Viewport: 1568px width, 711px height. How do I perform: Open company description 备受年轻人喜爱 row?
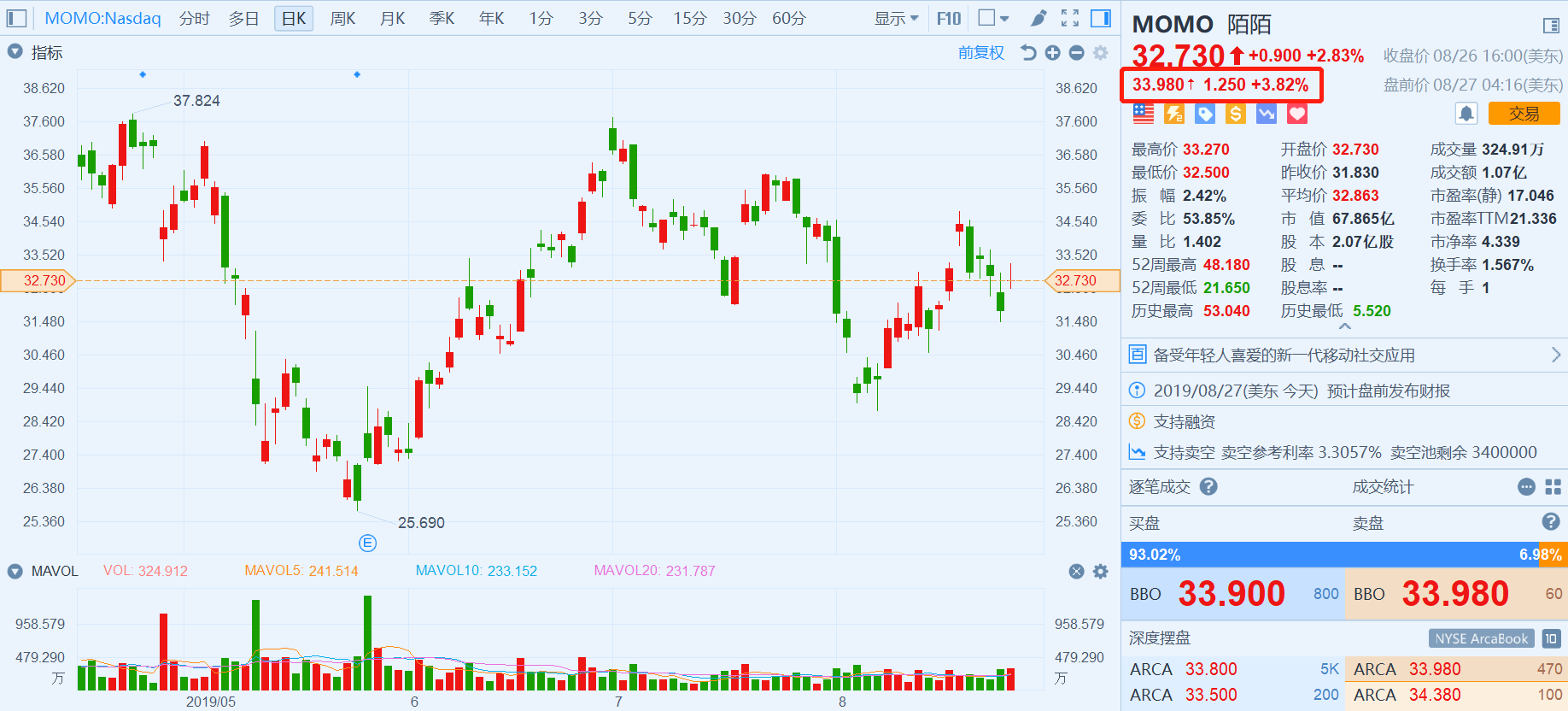pos(1345,355)
